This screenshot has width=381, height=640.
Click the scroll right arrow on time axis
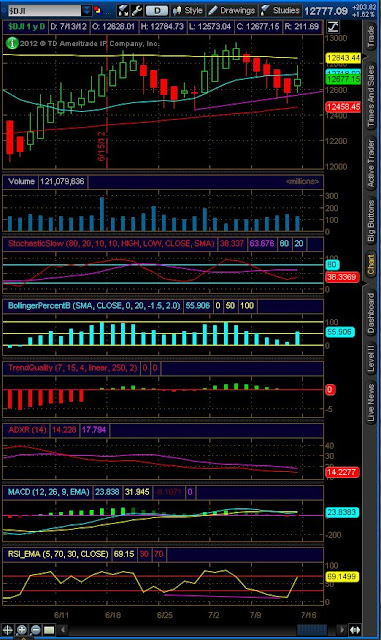[342, 630]
